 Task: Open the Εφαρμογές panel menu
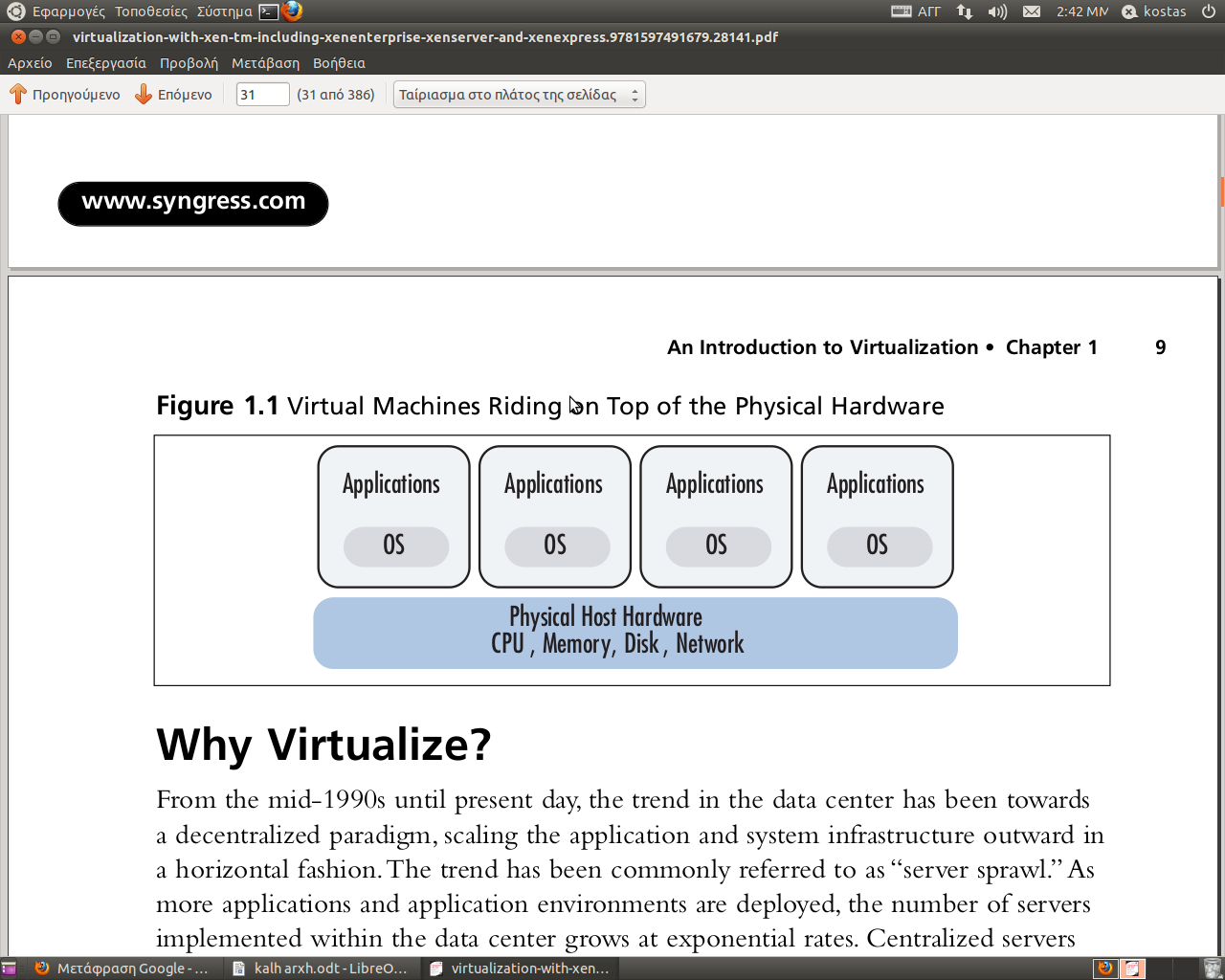[x=68, y=11]
